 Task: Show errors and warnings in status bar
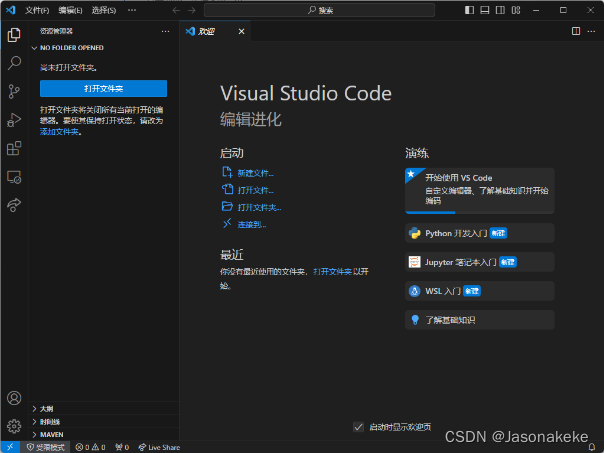(91, 447)
